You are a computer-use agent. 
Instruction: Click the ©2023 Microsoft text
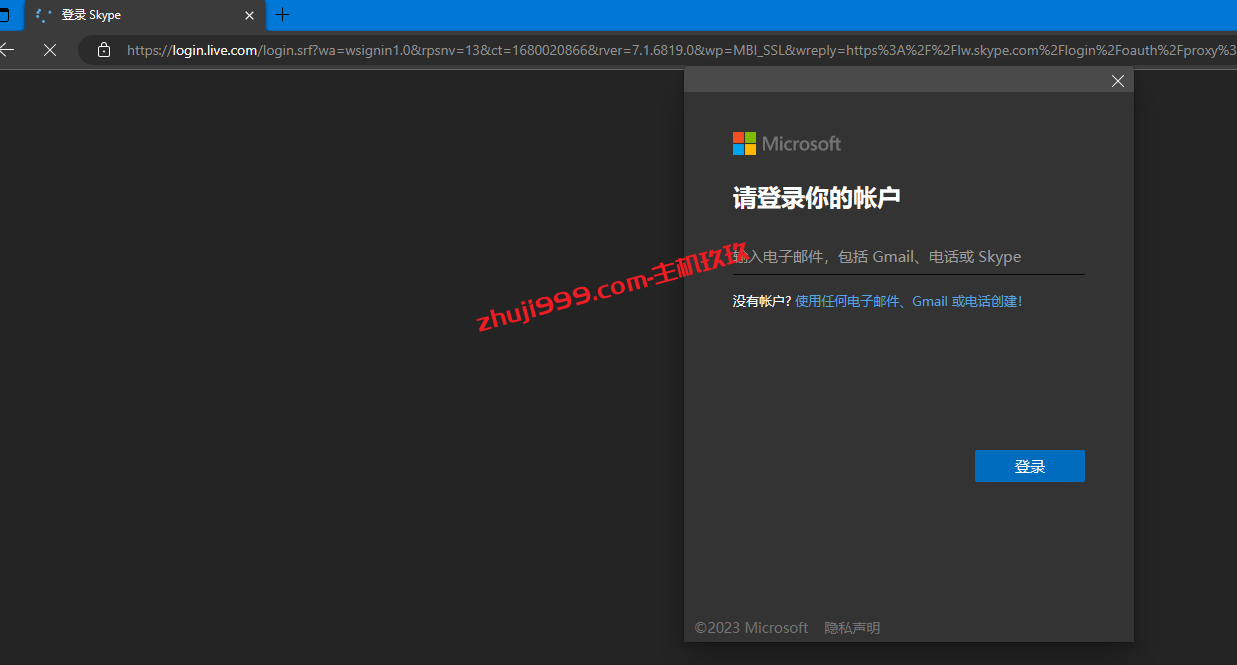751,628
